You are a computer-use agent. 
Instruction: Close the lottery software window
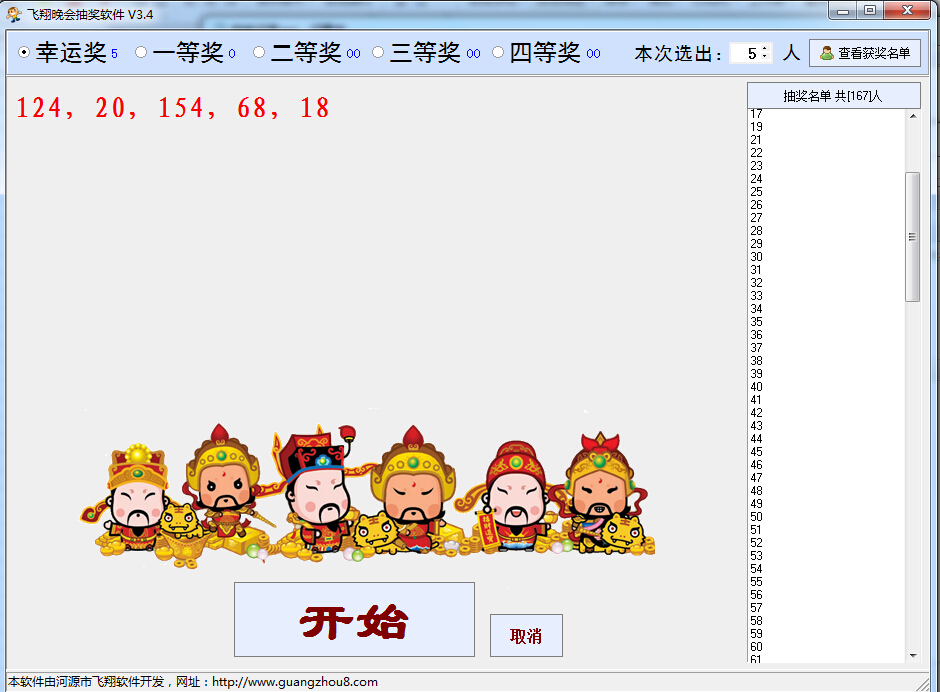pos(907,11)
